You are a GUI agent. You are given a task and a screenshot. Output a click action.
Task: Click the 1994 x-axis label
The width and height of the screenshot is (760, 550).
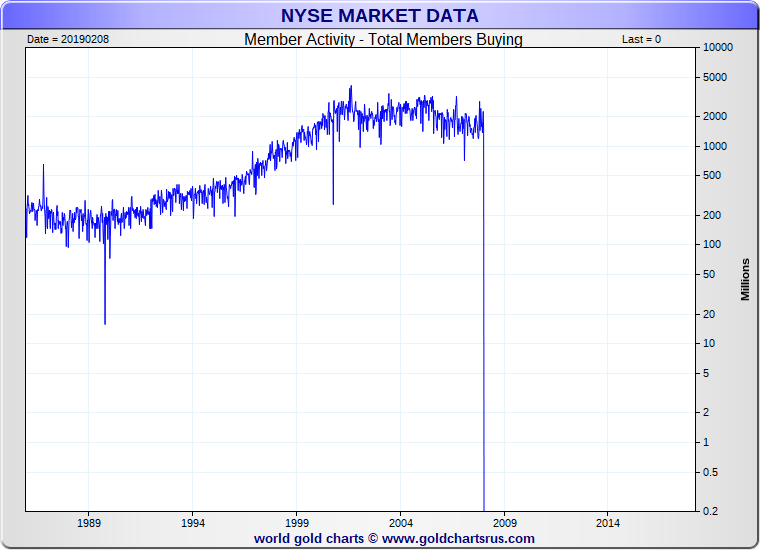click(x=193, y=523)
